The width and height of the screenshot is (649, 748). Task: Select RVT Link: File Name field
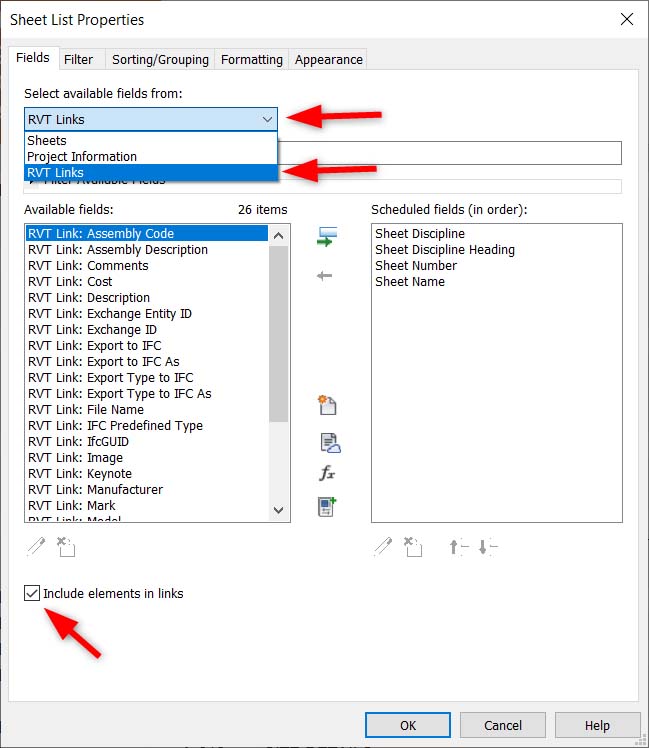pos(86,409)
